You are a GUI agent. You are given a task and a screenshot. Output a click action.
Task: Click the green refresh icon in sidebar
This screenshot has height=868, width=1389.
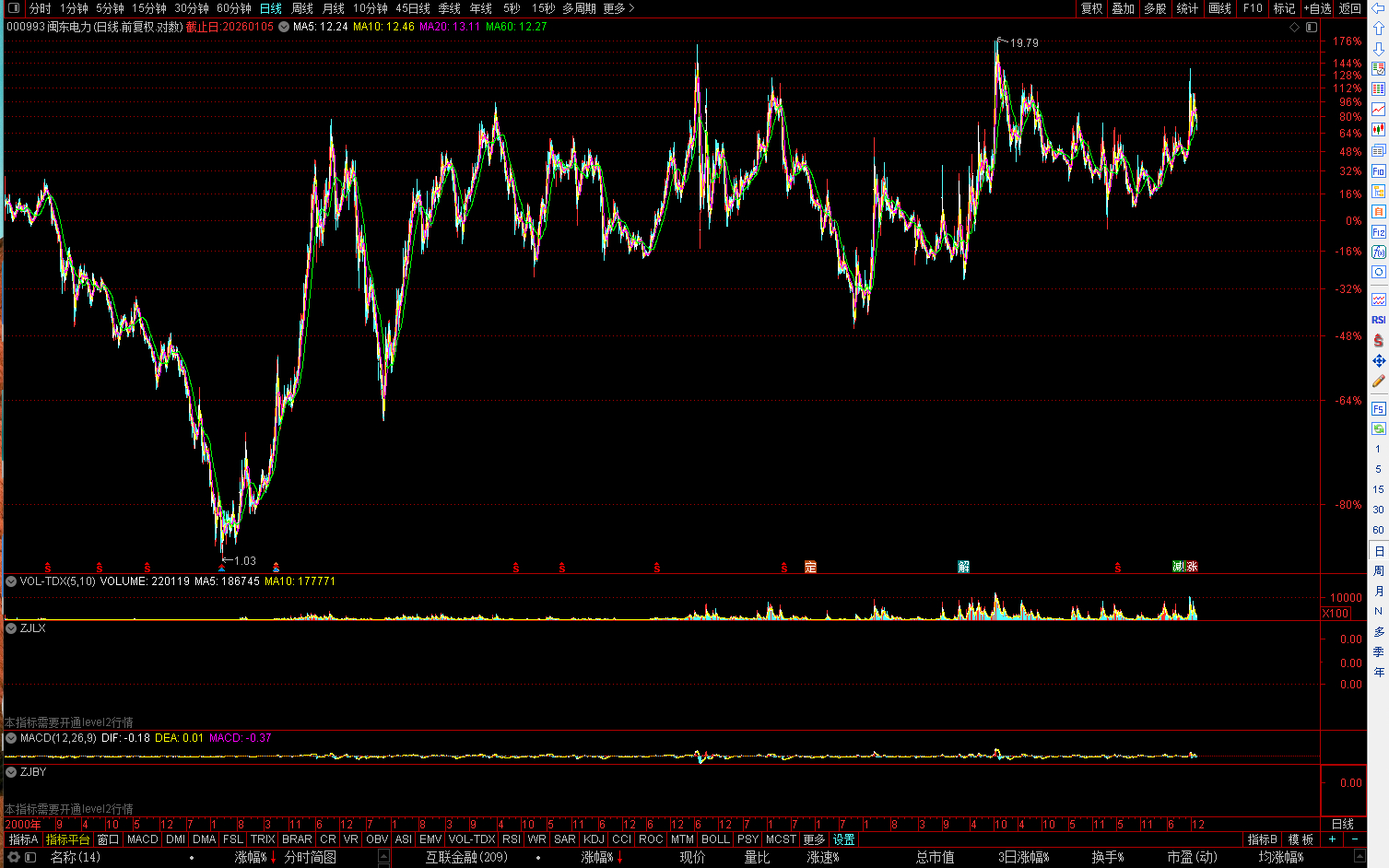pos(1378,428)
